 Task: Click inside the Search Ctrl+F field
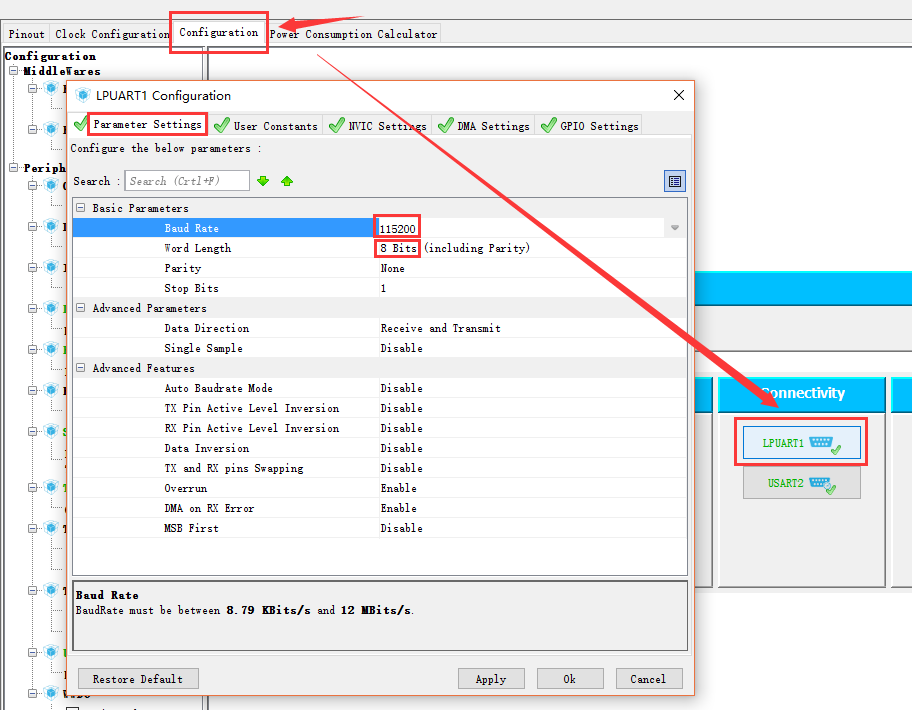(188, 181)
